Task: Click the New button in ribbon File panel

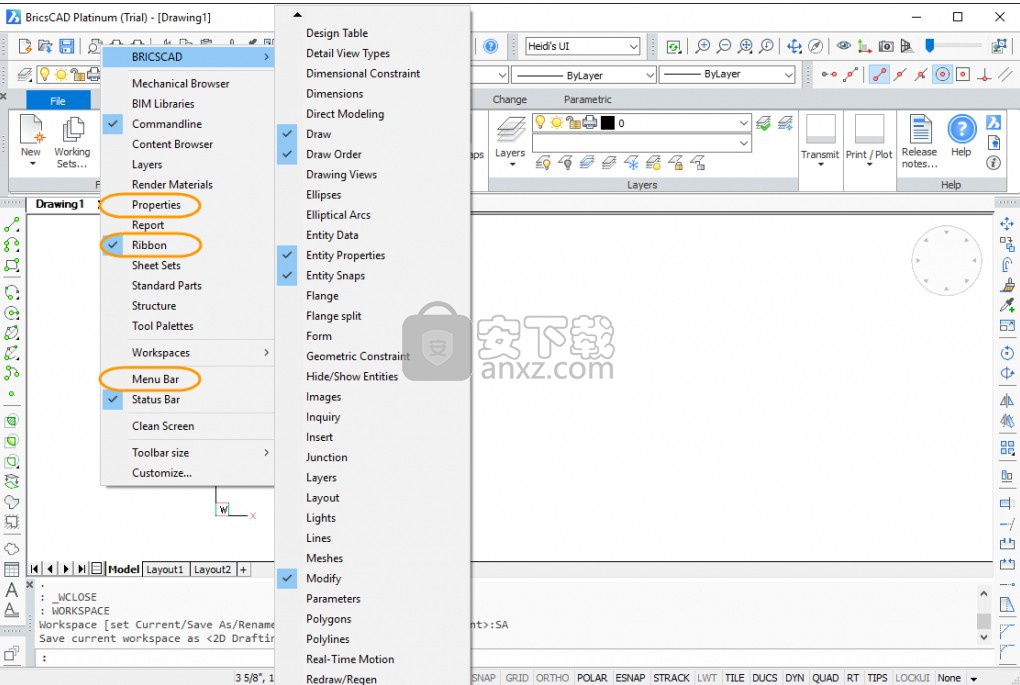Action: (31, 139)
